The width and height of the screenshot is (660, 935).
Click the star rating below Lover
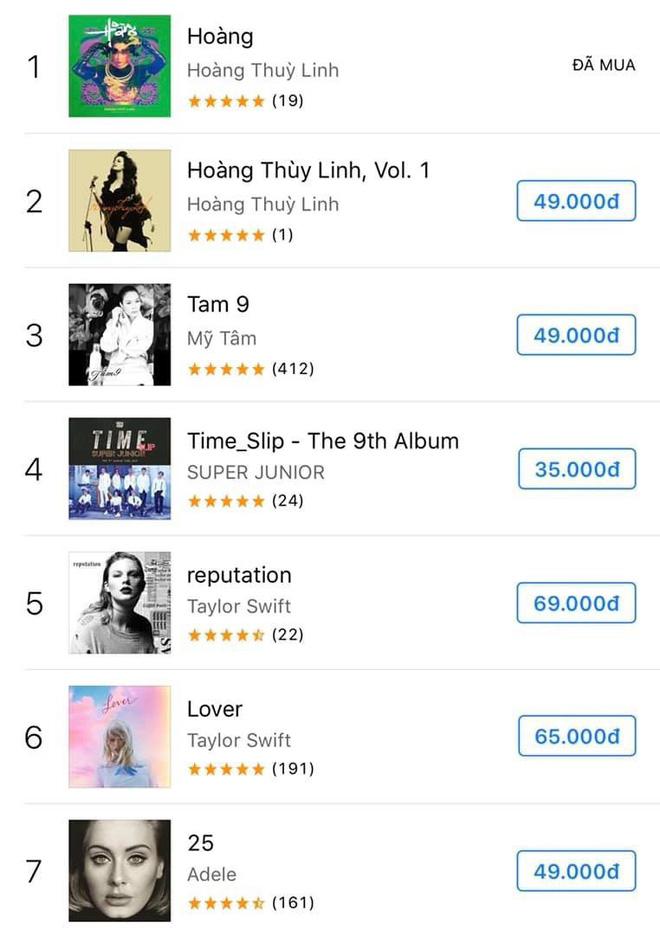tap(229, 769)
